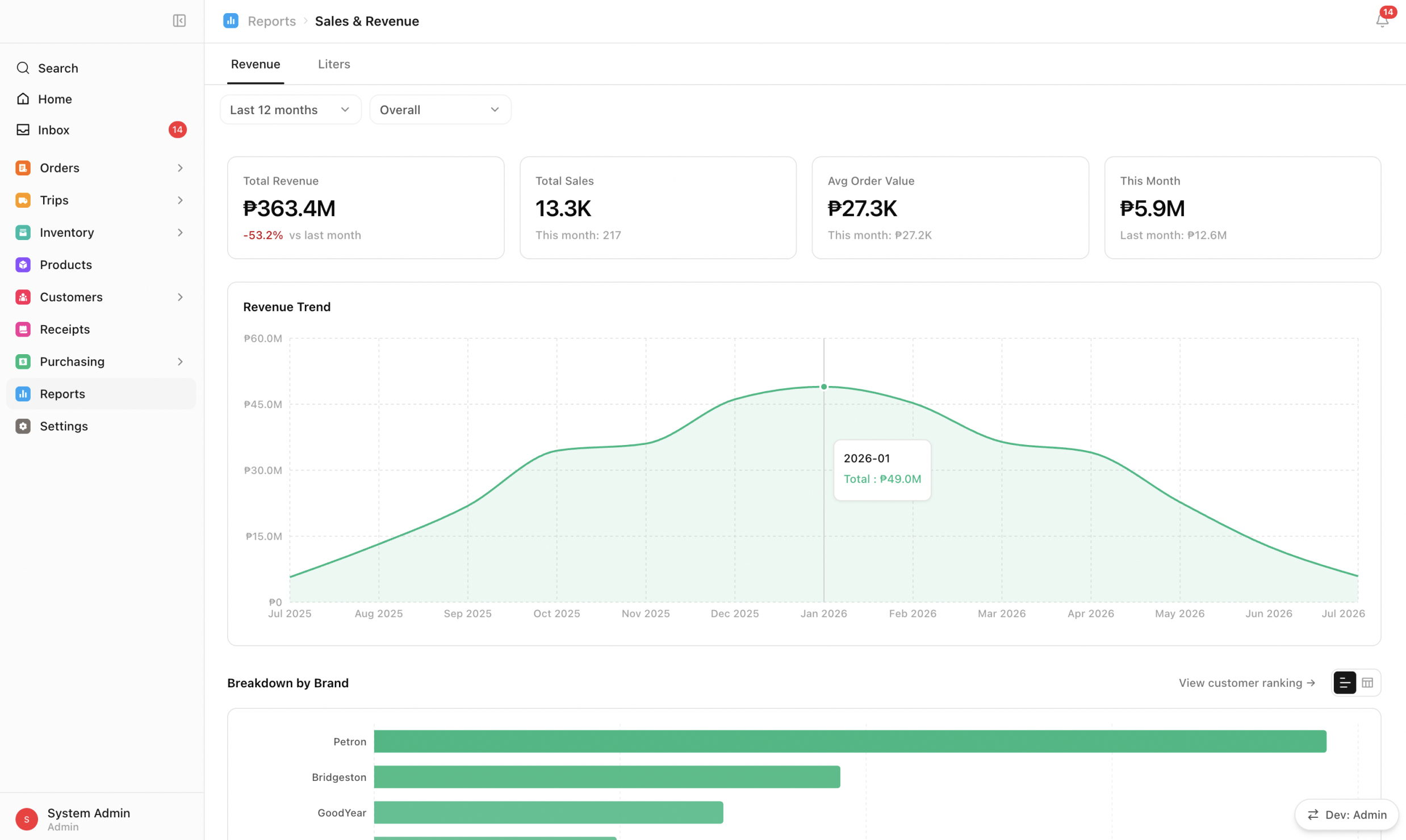Open the System Admin profile menu
The height and width of the screenshot is (840, 1406).
click(101, 819)
